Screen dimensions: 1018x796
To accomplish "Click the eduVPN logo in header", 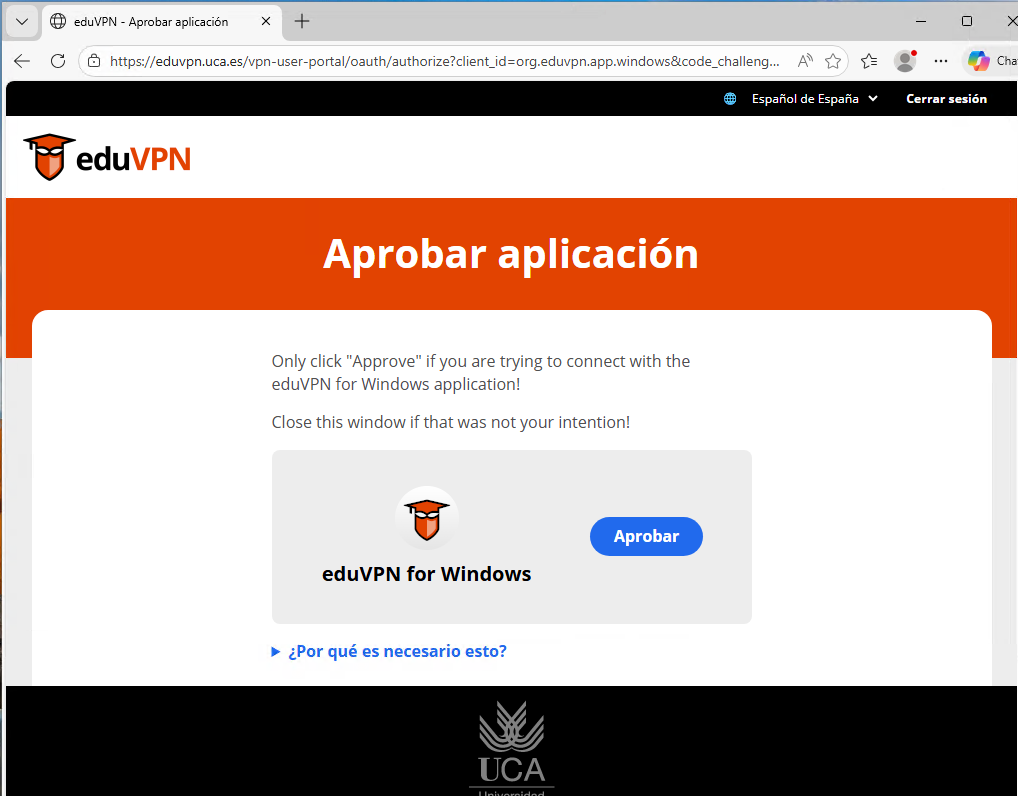I will click(108, 157).
